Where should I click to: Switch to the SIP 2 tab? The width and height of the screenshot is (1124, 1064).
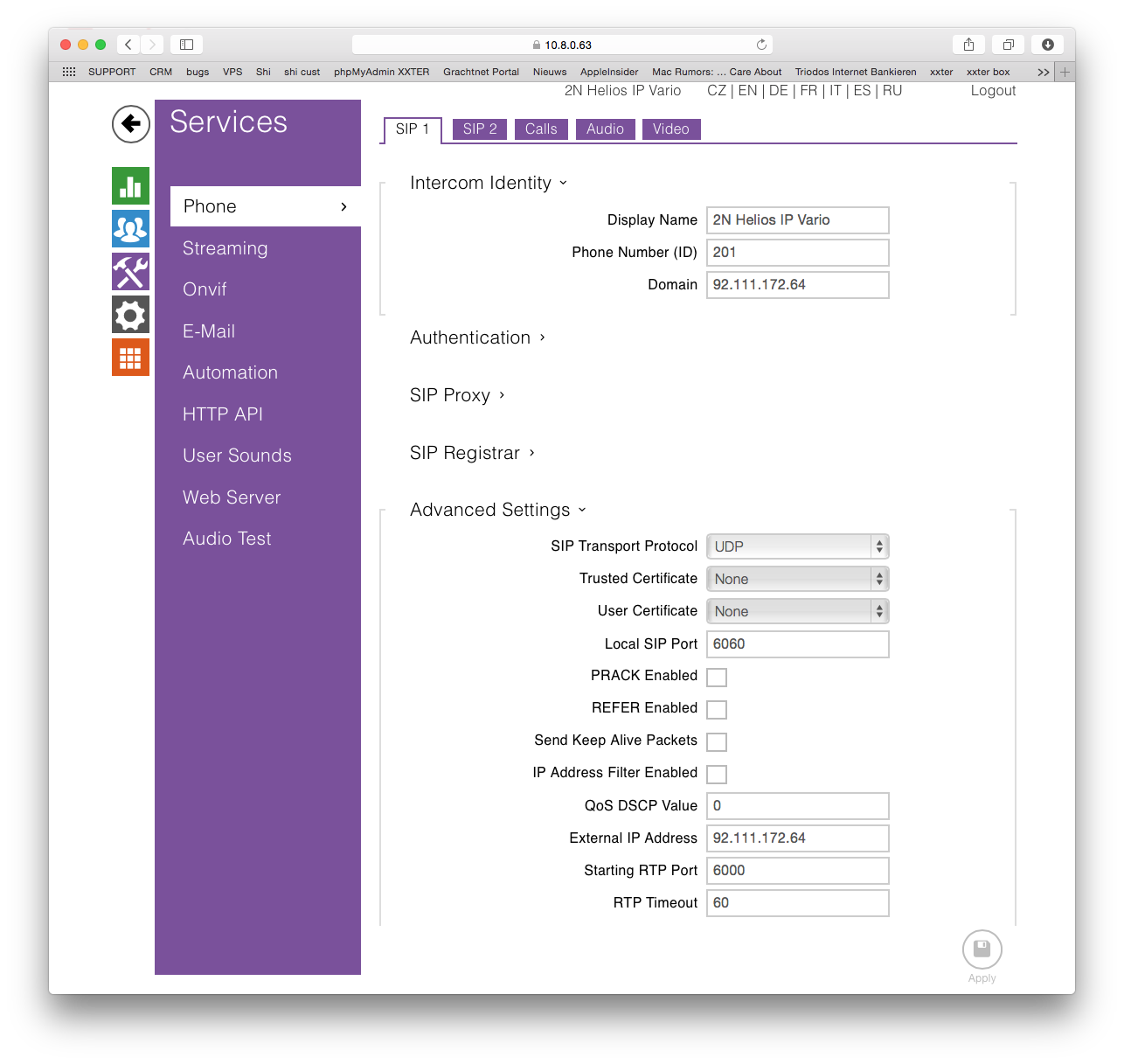(480, 129)
